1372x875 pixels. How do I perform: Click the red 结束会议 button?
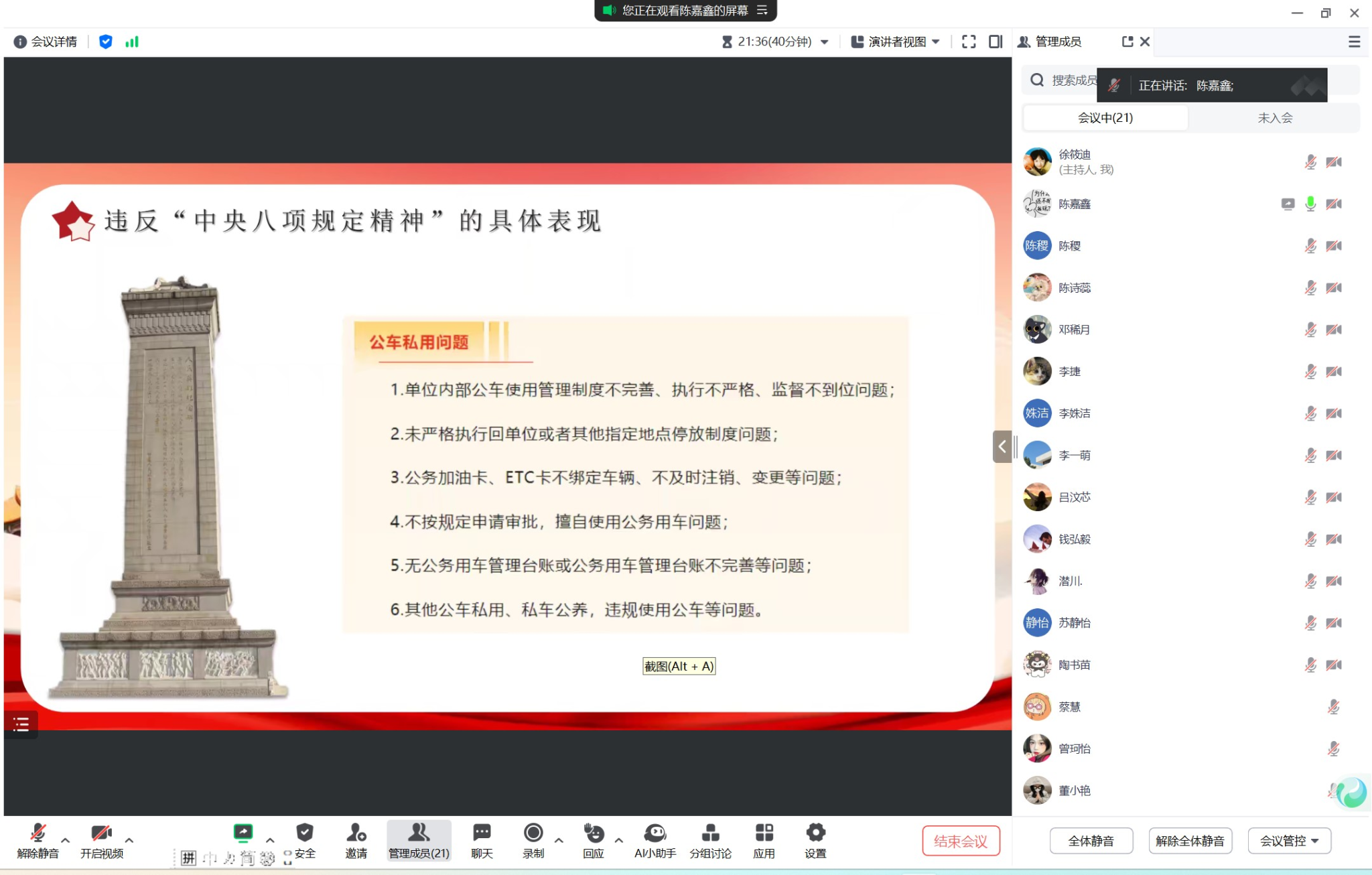point(960,841)
